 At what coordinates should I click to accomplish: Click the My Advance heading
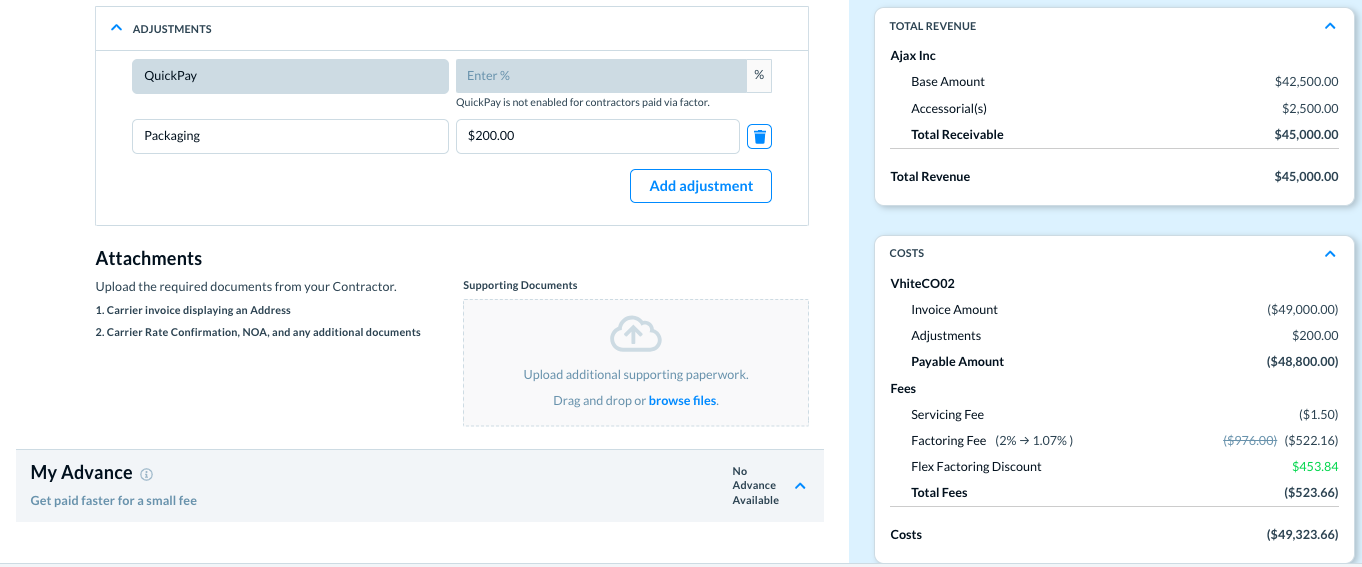click(x=82, y=473)
